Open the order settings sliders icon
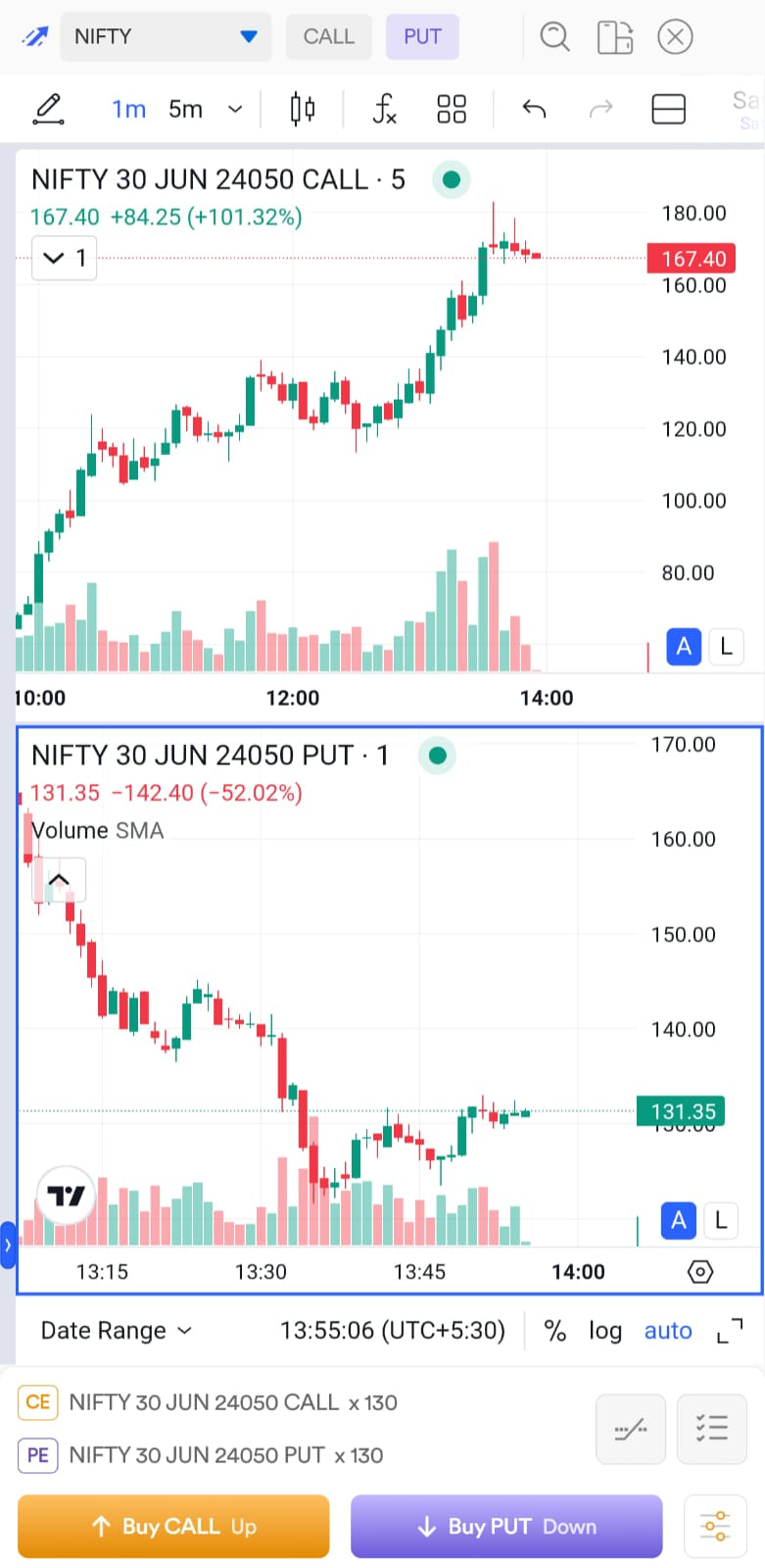The width and height of the screenshot is (765, 1568). pyautogui.click(x=716, y=1526)
